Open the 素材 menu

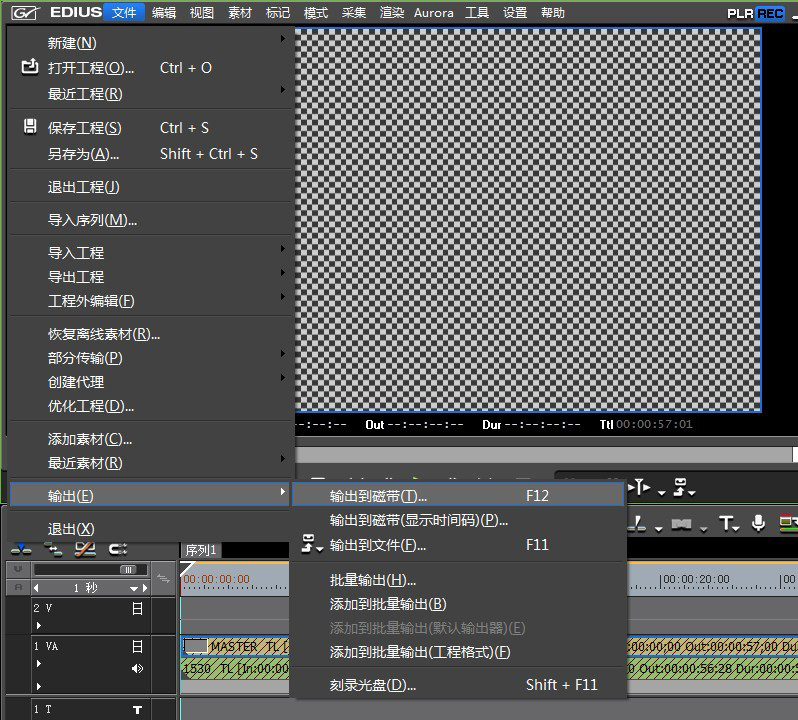pyautogui.click(x=240, y=12)
